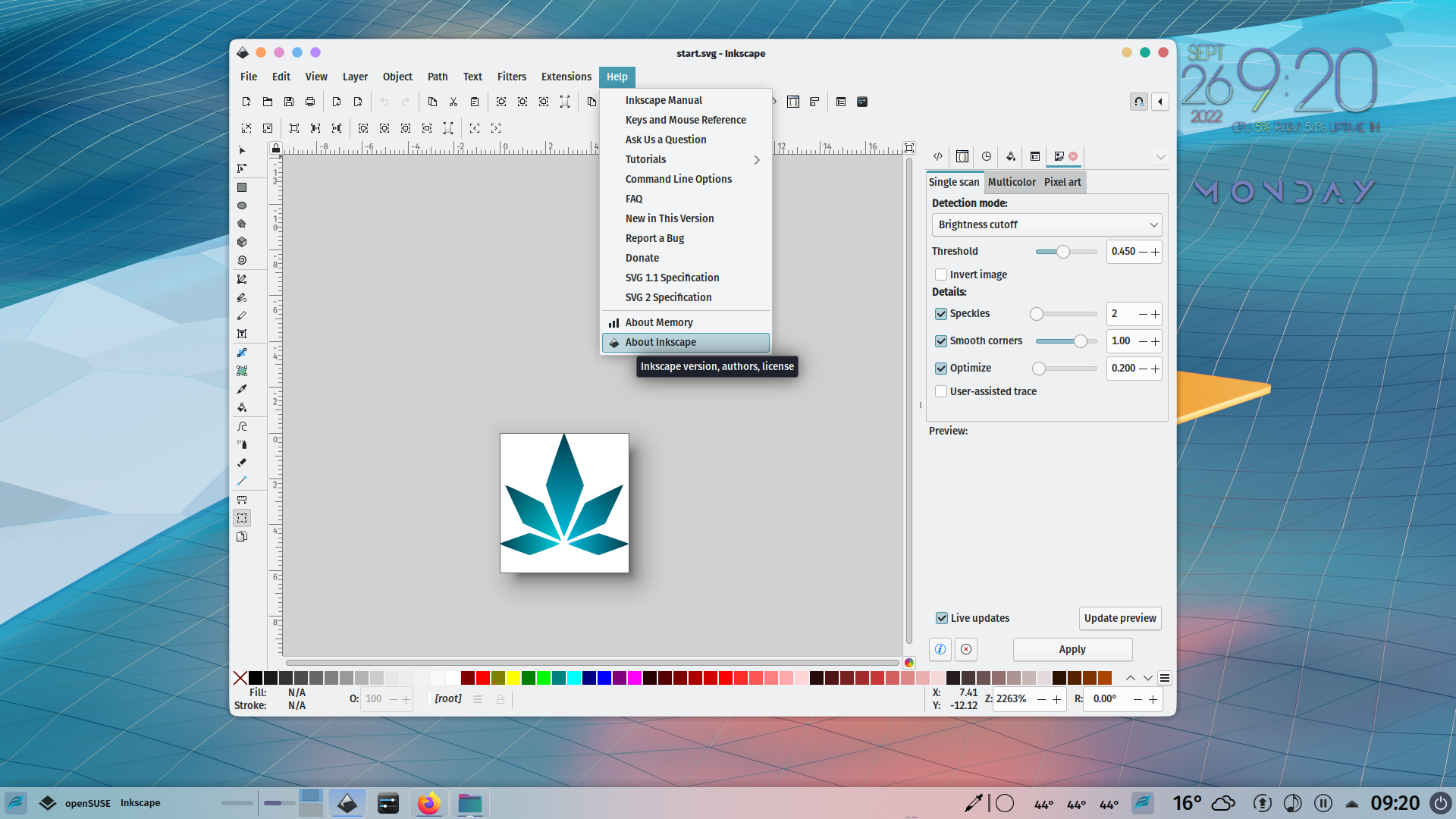Select the Dropper color picker tool
The width and height of the screenshot is (1456, 819).
click(x=242, y=389)
